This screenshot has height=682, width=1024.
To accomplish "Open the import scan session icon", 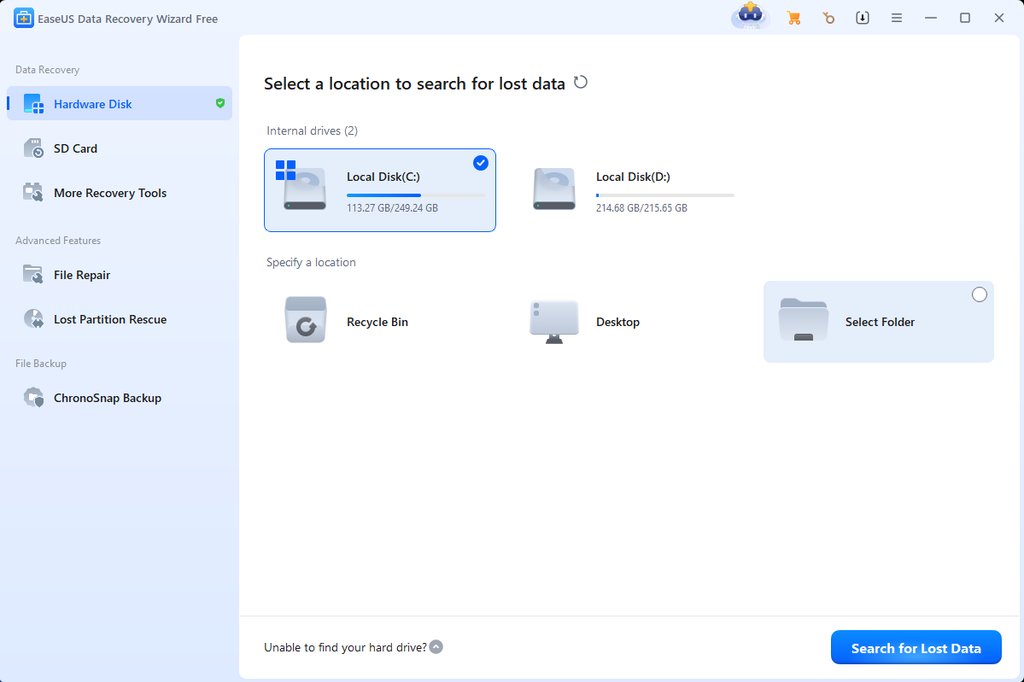I will [863, 18].
